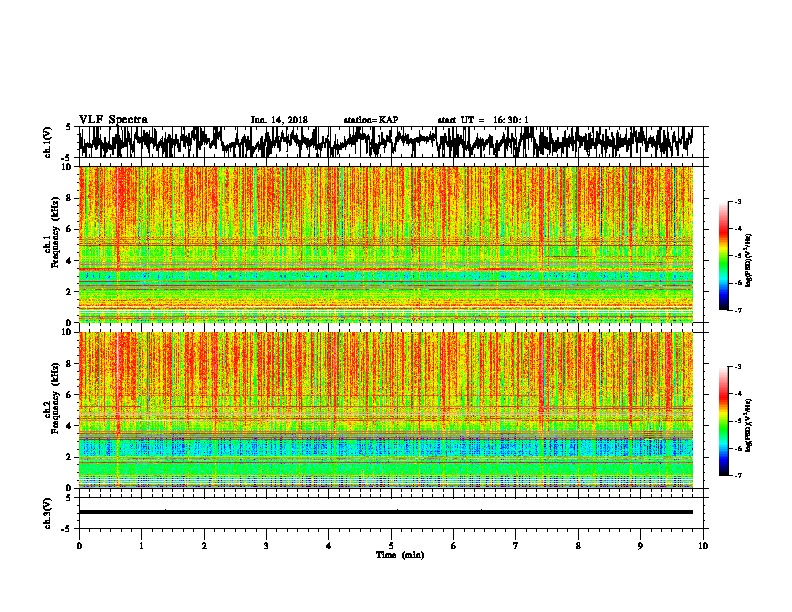Select the "start UT = 16:30:1" text
Screen dimensions: 792x612
[x=483, y=120]
